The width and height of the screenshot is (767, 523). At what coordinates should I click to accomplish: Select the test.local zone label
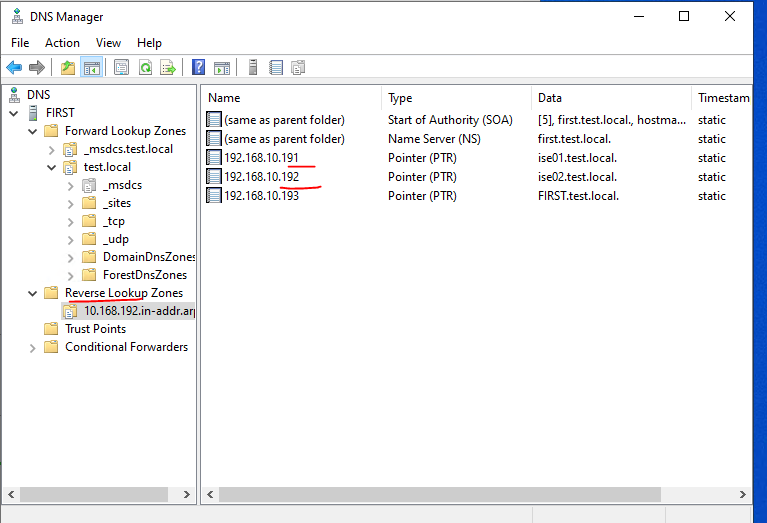[x=107, y=167]
